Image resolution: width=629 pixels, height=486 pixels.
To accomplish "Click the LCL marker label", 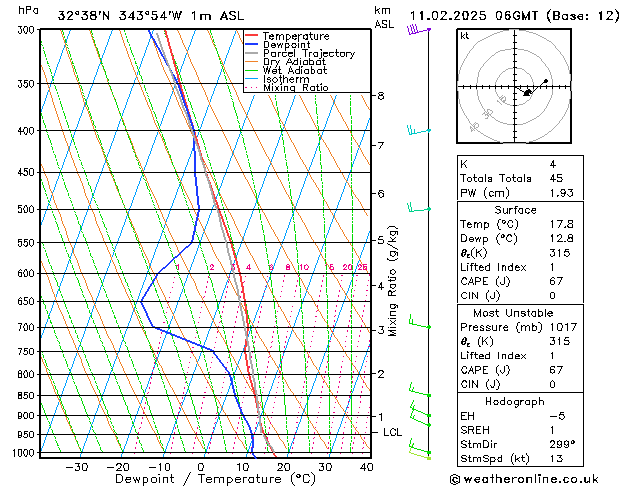I will 392,432.
